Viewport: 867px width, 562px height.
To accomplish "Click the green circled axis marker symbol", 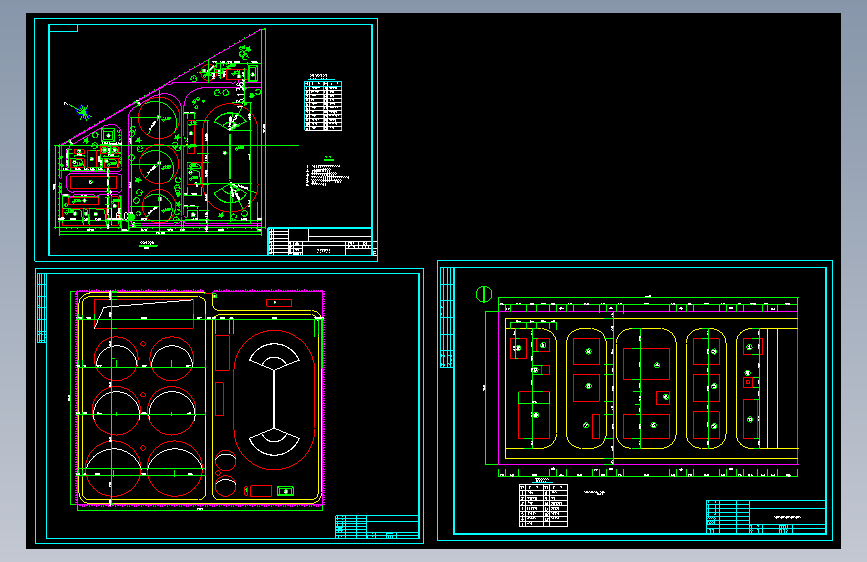I will click(x=484, y=294).
